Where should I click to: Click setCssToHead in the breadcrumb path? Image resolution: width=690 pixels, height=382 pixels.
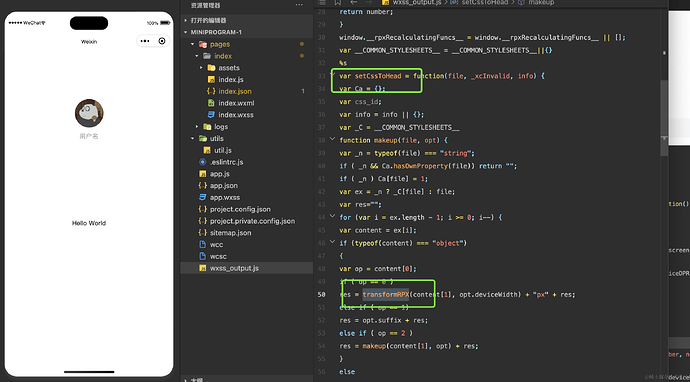484,3
